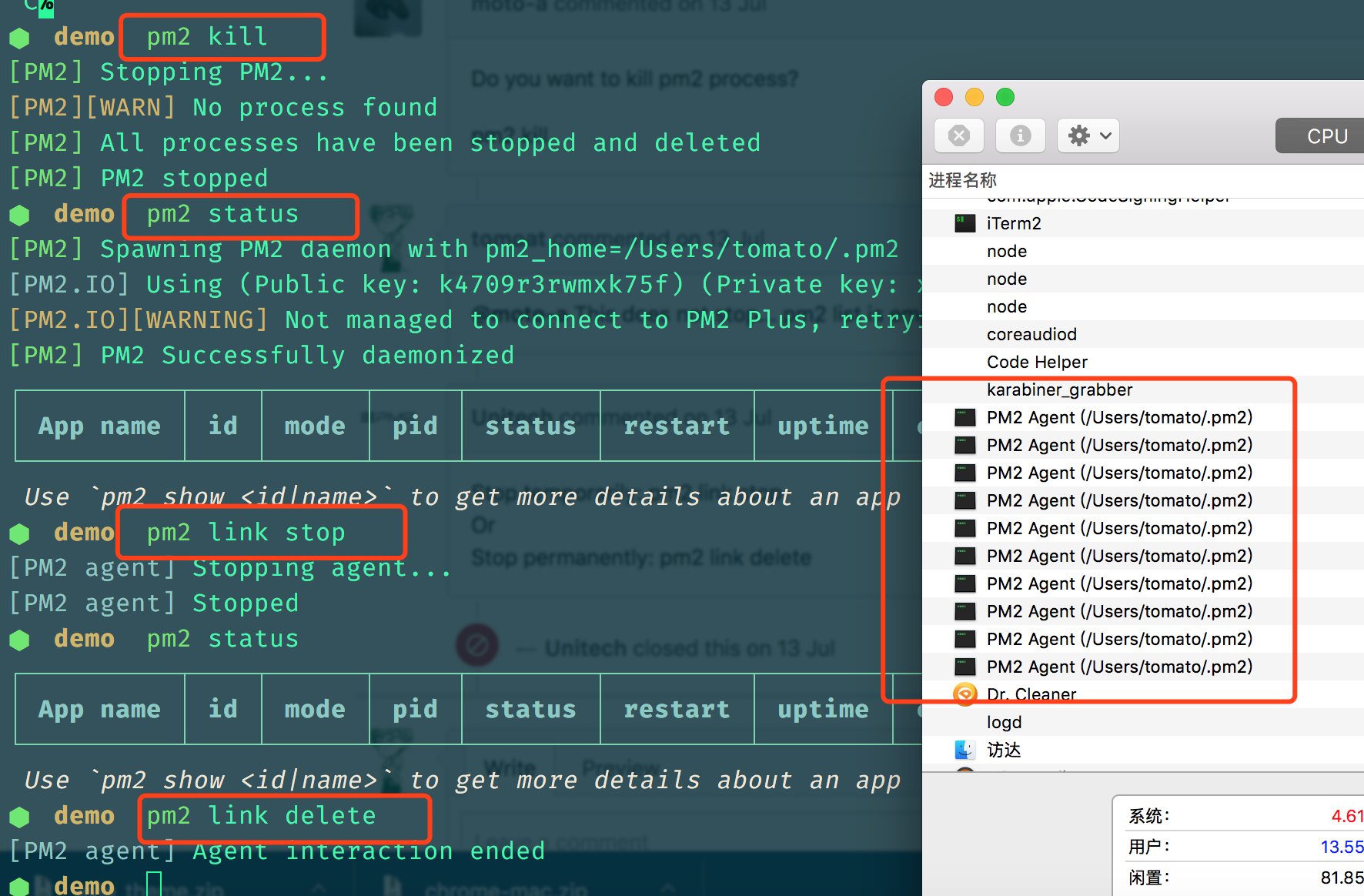Click the '[PM2 agent] Stopped' line
Screen dimensions: 1364x896
click(x=153, y=603)
